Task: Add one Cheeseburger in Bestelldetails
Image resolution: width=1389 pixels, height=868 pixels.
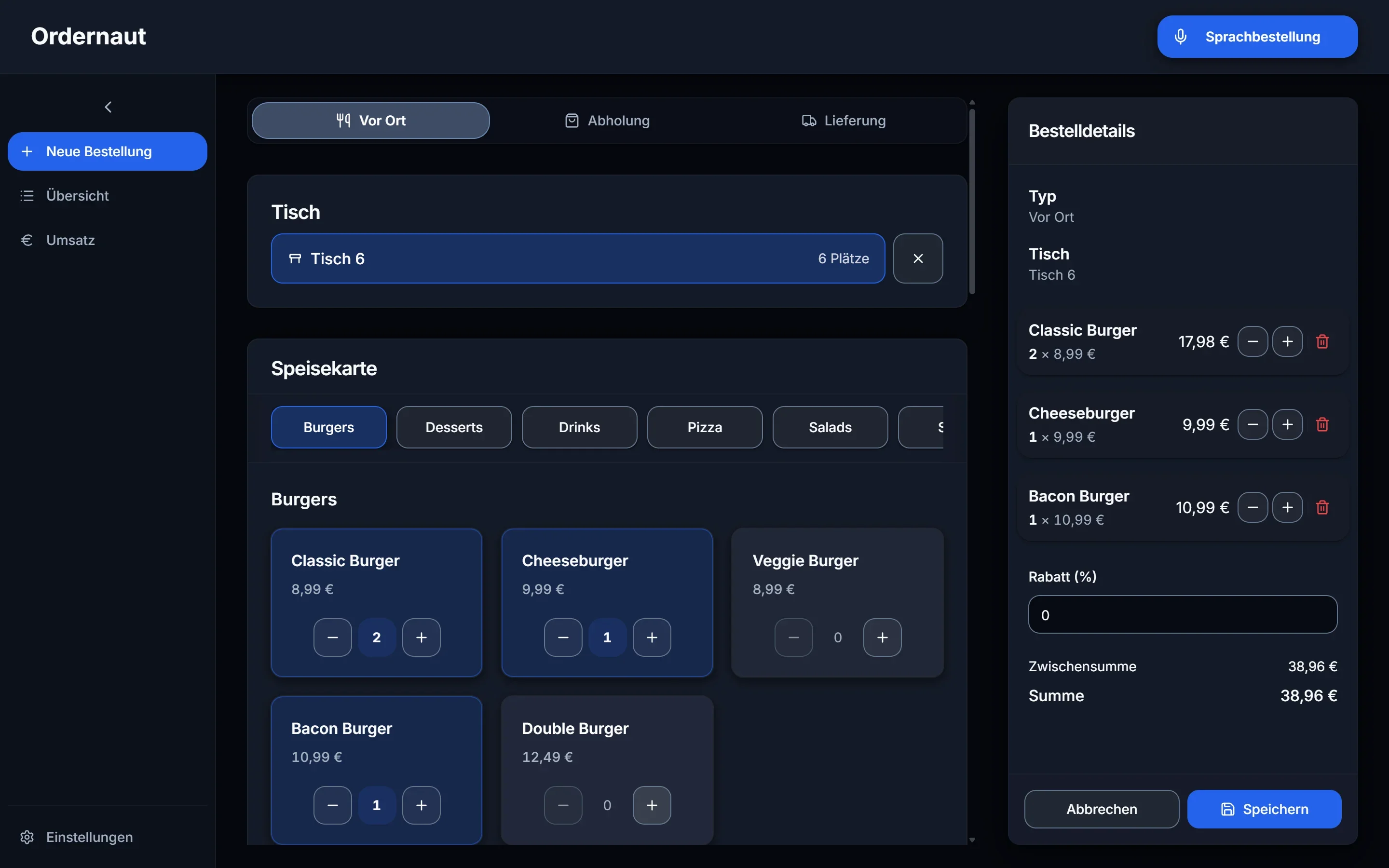Action: click(1287, 424)
